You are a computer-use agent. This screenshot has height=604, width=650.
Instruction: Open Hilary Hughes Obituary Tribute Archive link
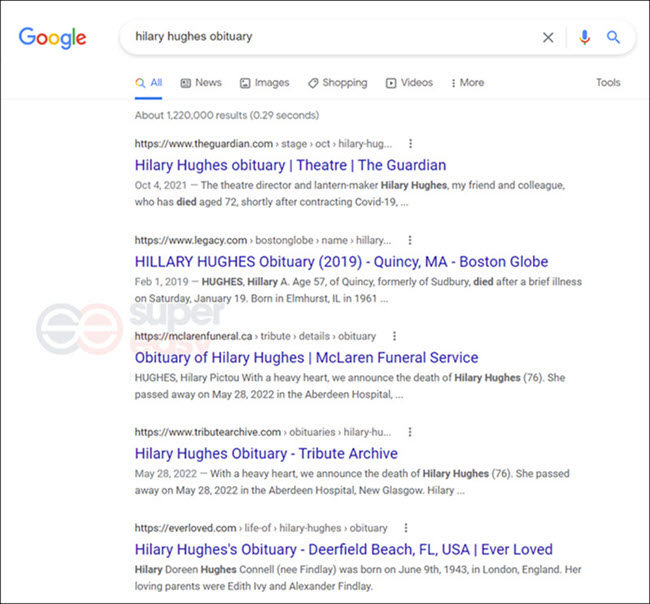[266, 453]
